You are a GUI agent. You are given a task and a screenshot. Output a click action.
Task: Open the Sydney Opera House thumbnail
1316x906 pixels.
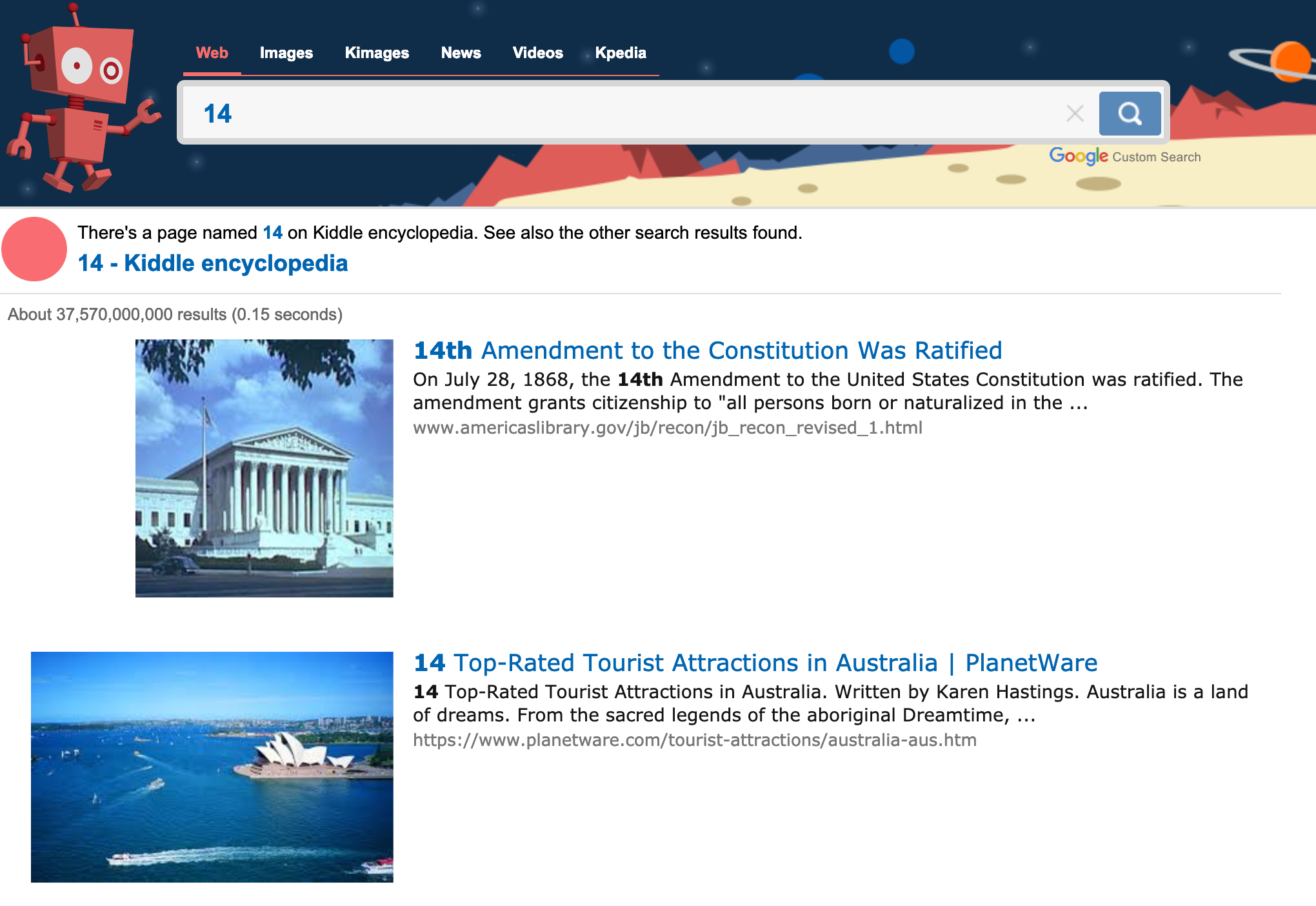coord(212,767)
